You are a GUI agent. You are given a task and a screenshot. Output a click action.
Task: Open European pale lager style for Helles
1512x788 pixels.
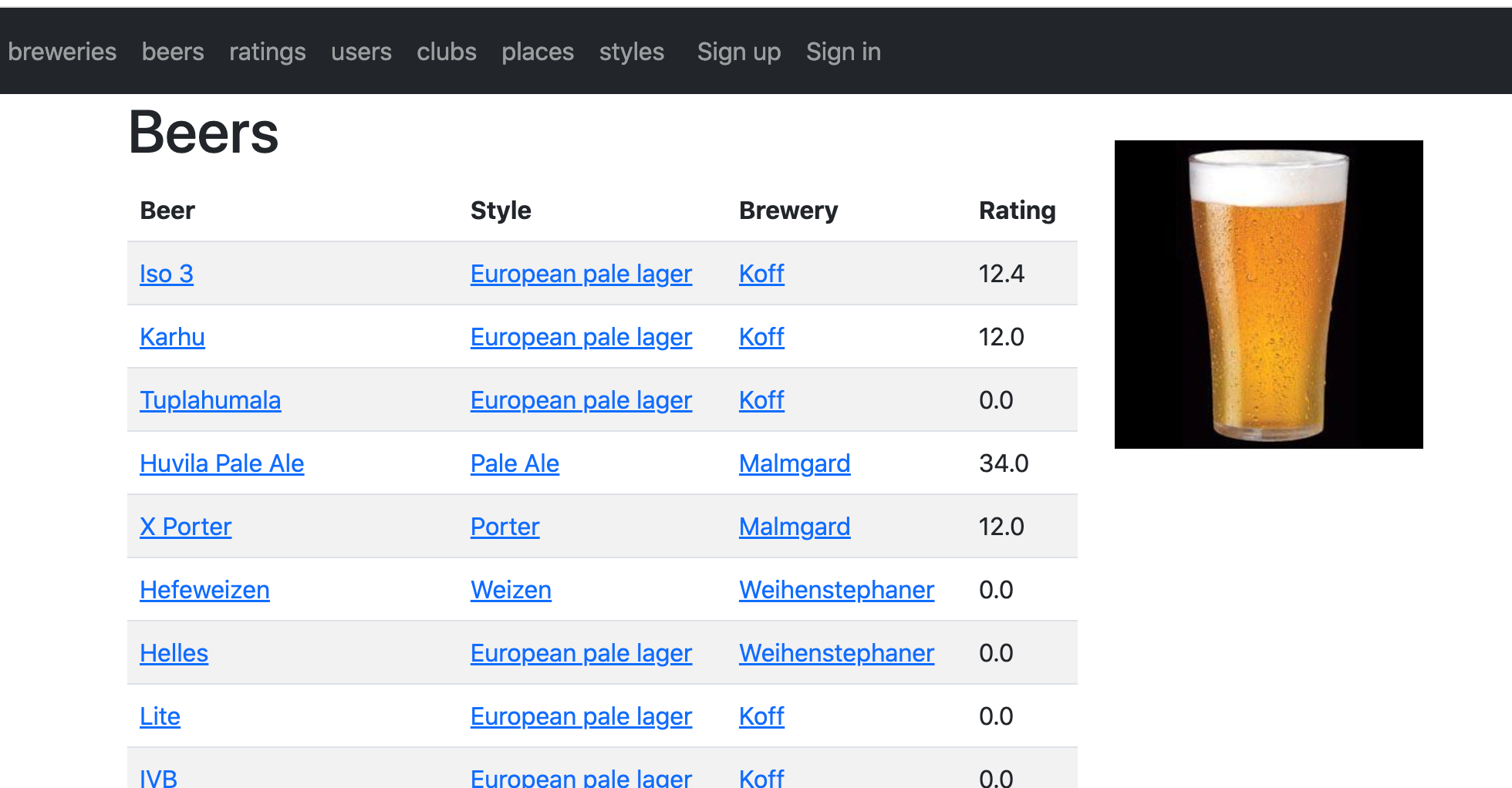(581, 653)
